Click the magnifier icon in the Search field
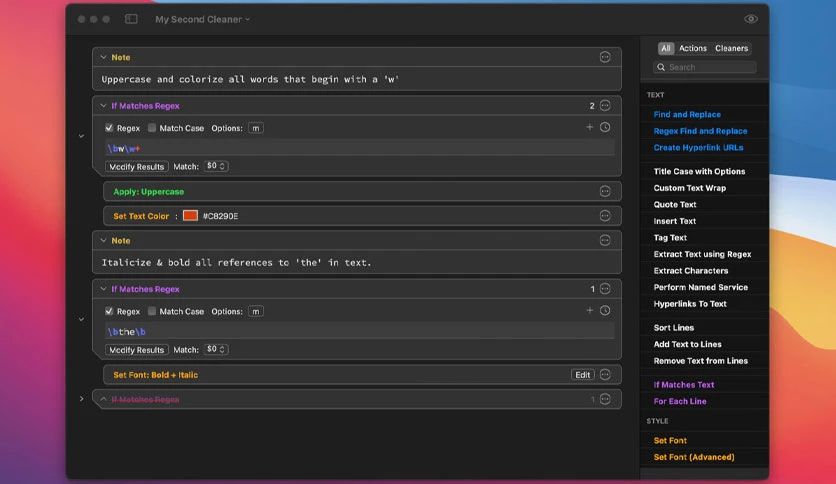The image size is (836, 484). 661,67
